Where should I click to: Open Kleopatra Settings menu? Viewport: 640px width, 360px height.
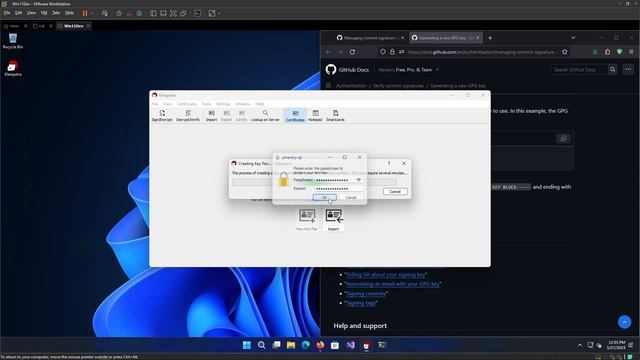coord(223,104)
